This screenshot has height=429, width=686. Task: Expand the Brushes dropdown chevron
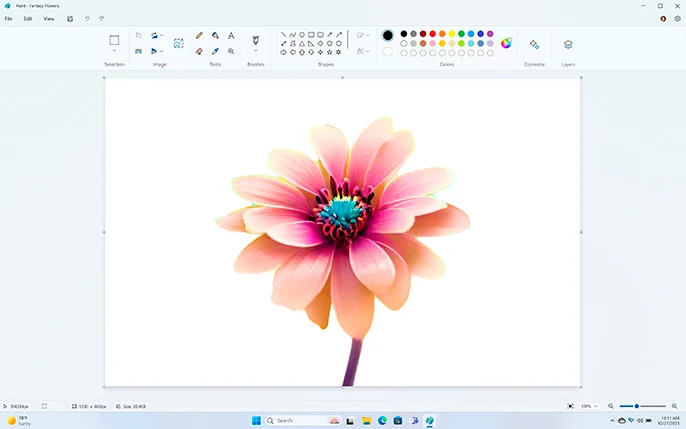[x=256, y=51]
